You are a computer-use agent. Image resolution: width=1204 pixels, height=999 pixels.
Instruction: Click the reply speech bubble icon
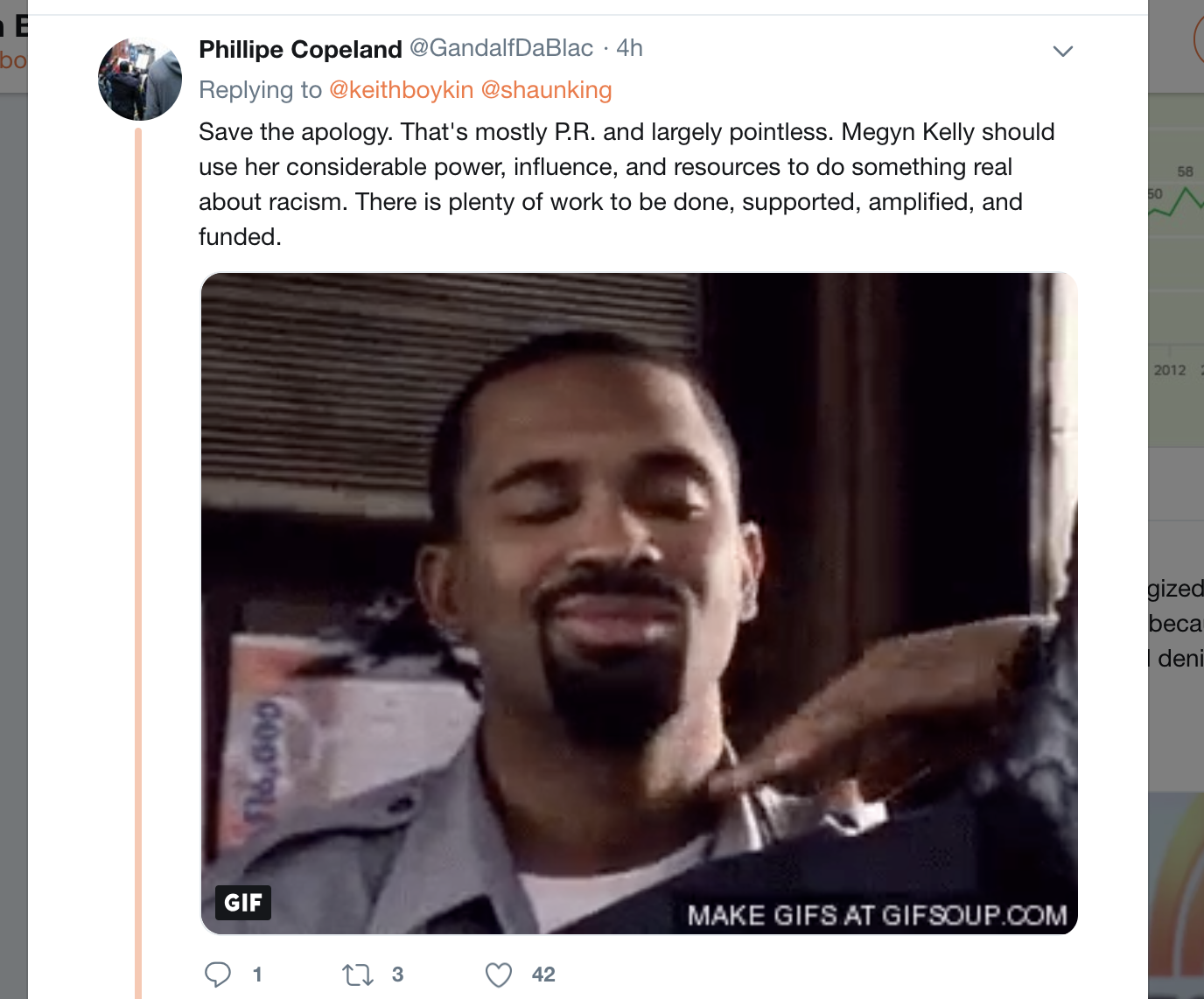[x=218, y=975]
